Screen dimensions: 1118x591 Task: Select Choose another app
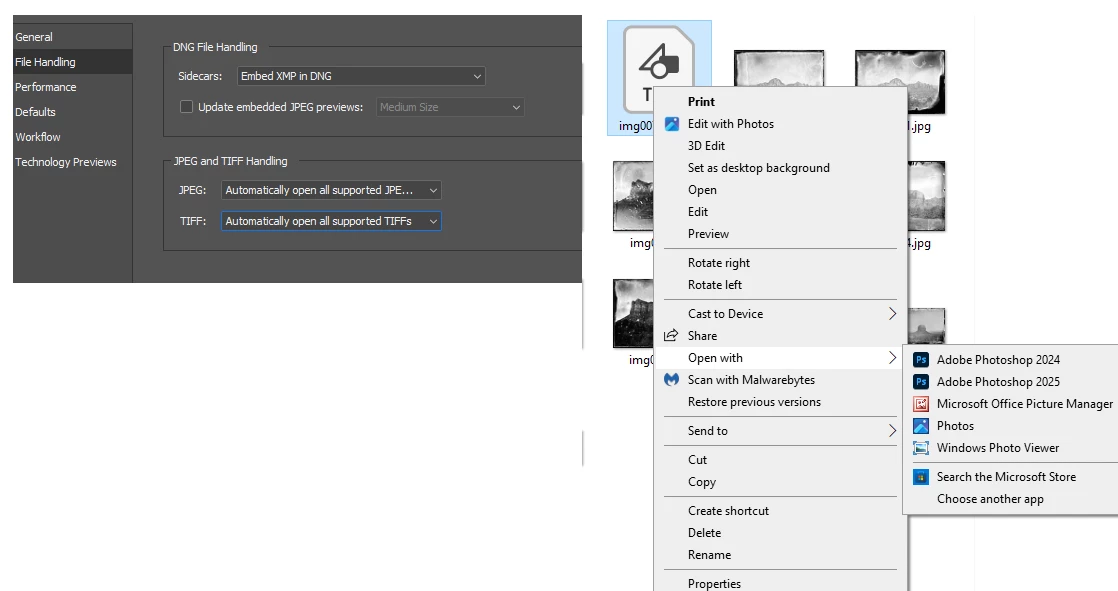click(x=1011, y=499)
